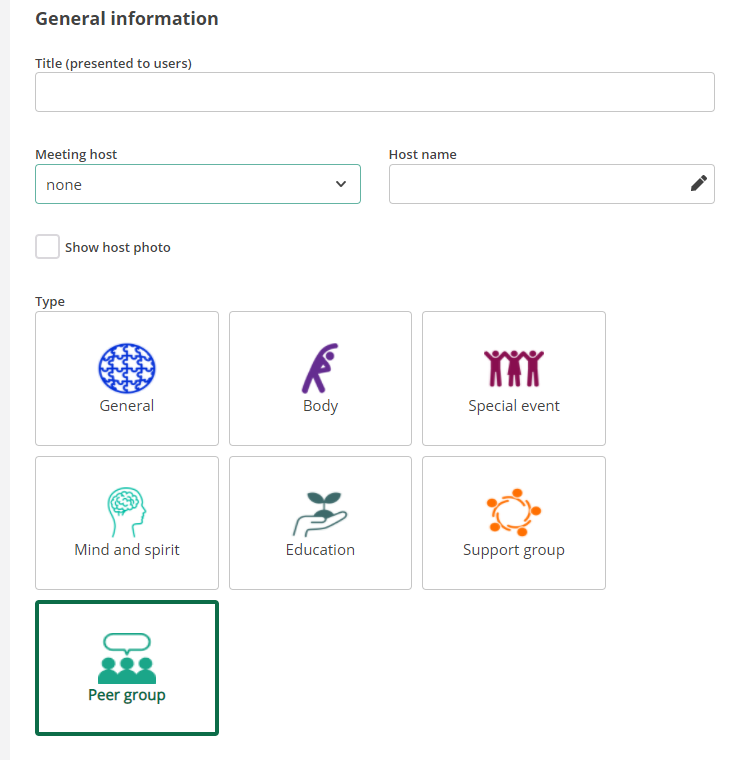The width and height of the screenshot is (733, 760).
Task: Click the Mind and spirit label text
Action: coord(127,550)
